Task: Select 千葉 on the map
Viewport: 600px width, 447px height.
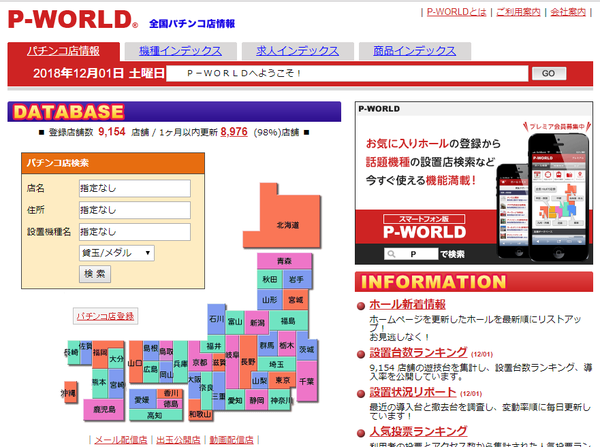Action: (x=307, y=381)
